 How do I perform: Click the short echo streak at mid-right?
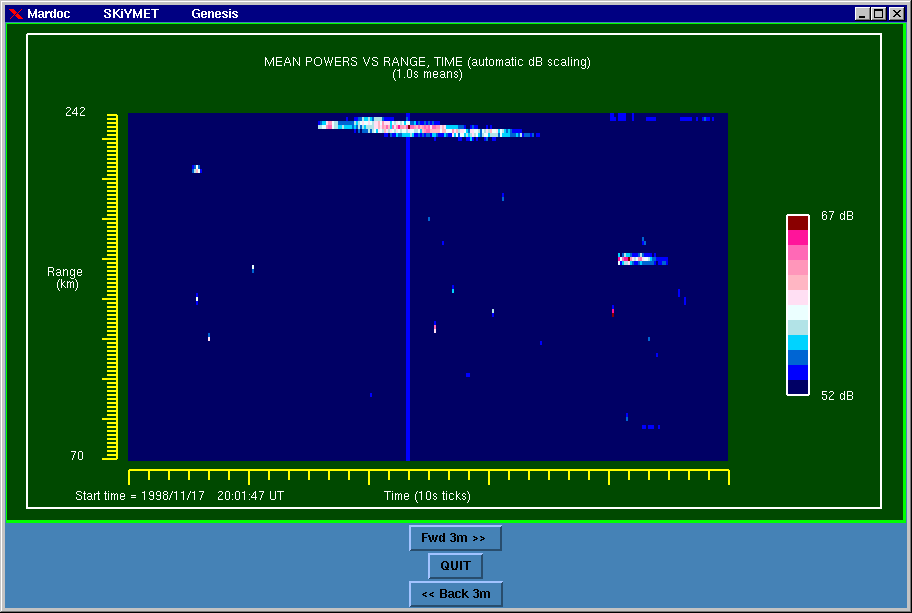pyautogui.click(x=640, y=260)
